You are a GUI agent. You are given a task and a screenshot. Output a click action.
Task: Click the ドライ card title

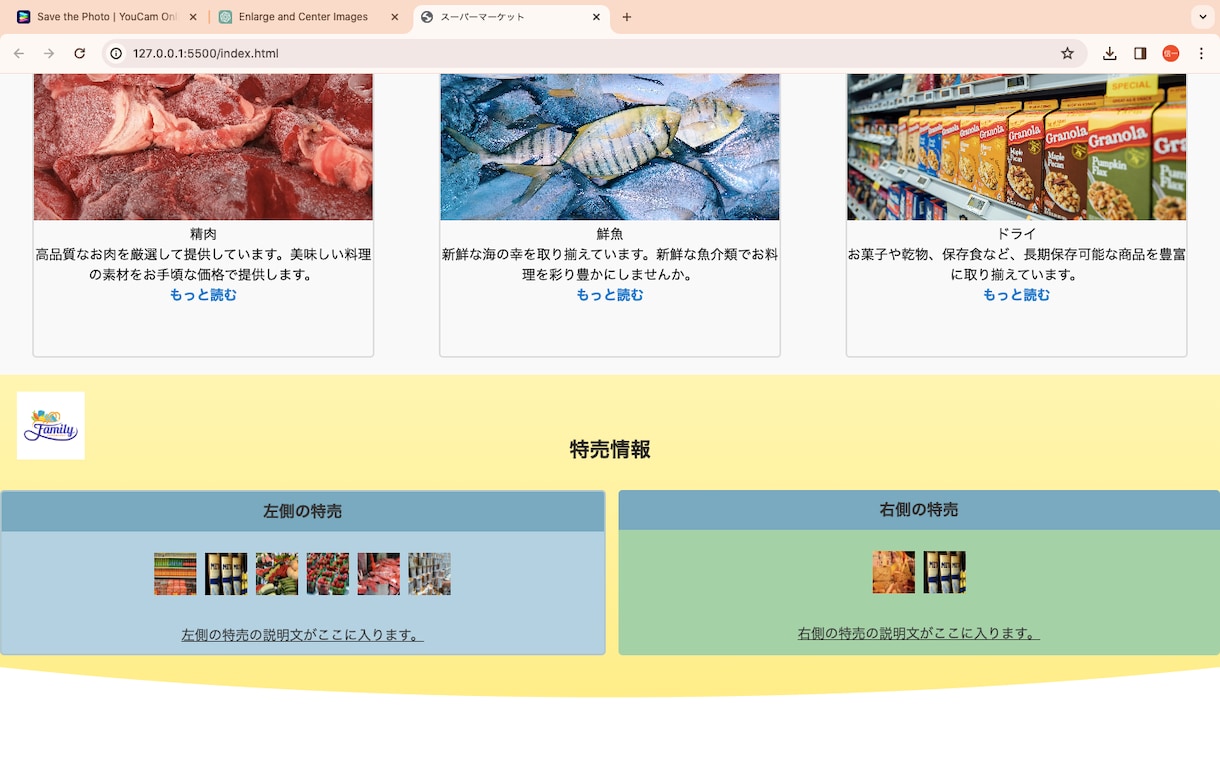[1016, 234]
